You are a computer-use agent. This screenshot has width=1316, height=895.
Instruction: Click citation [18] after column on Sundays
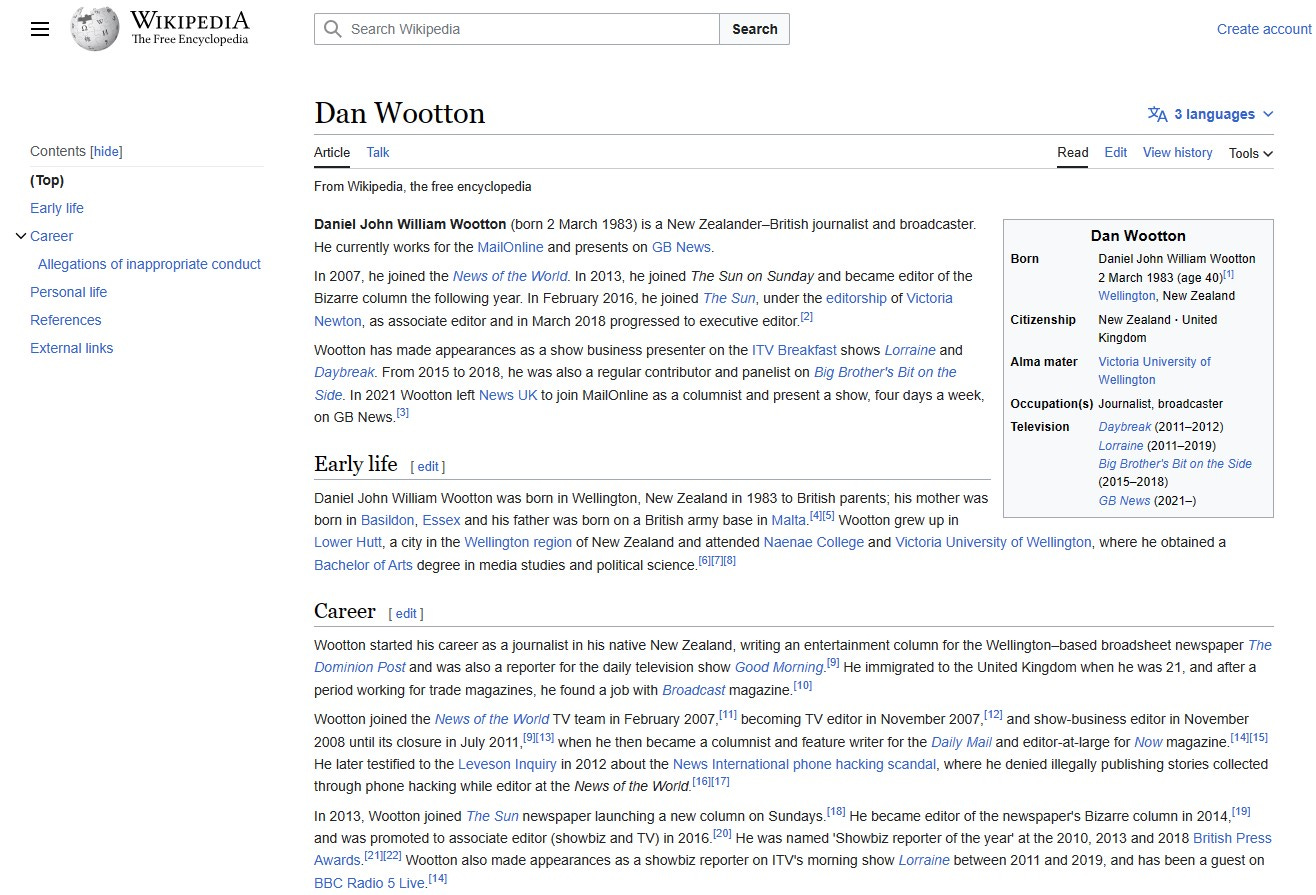point(836,812)
